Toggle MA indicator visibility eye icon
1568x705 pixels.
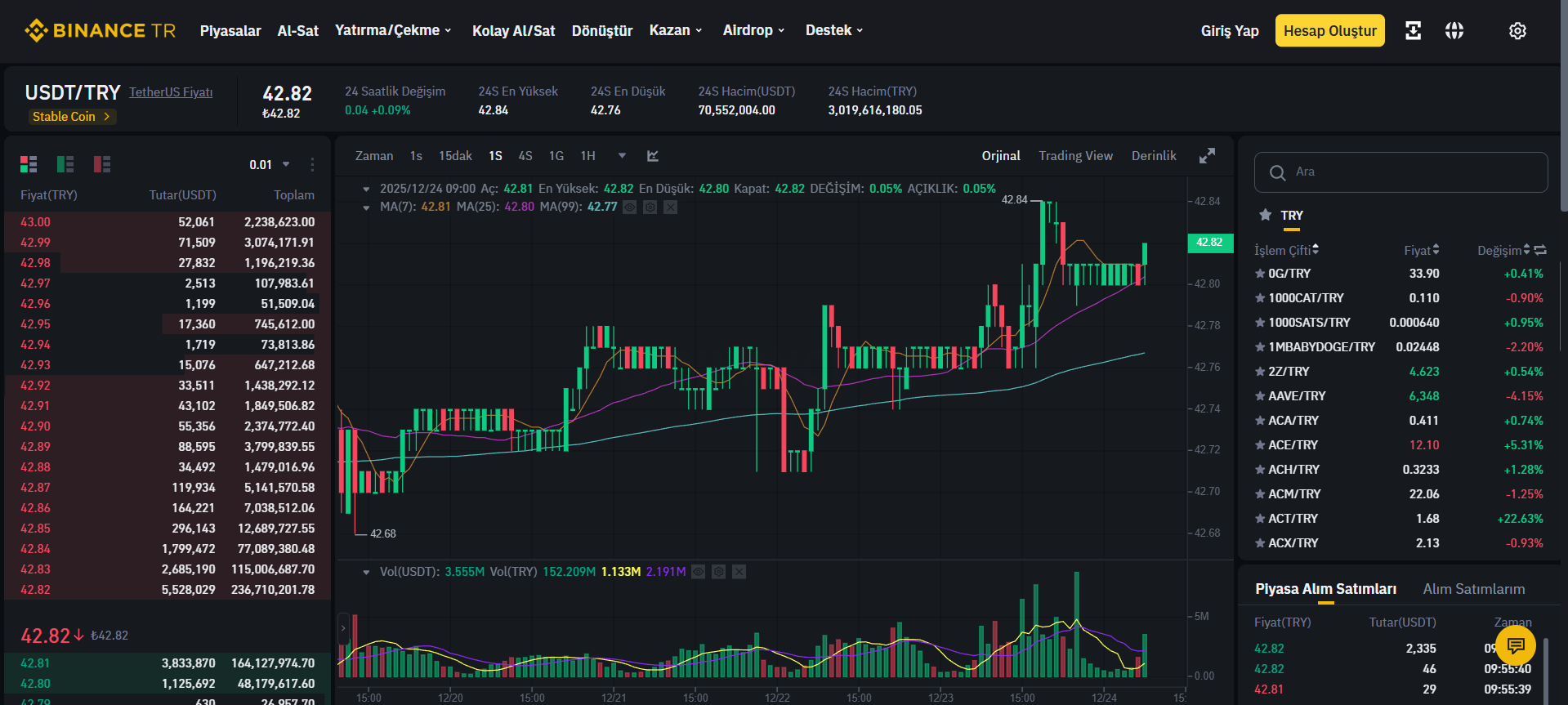630,207
